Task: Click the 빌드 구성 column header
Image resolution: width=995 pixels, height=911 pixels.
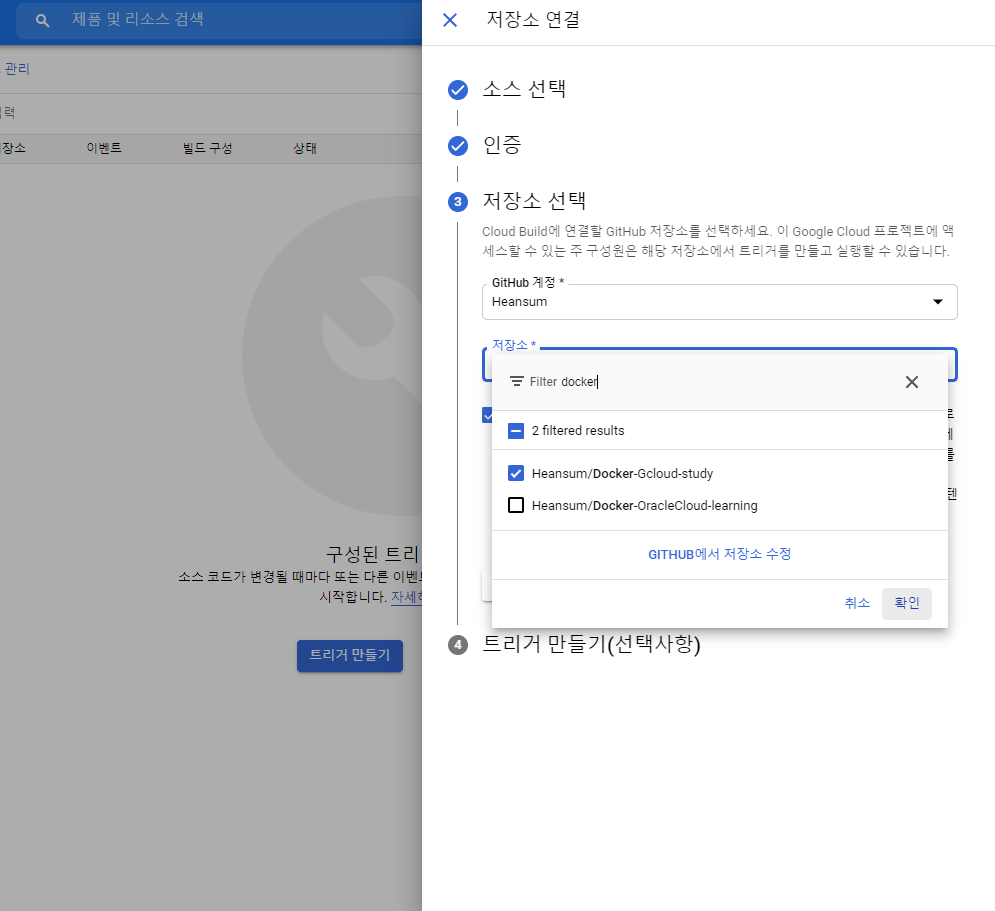Action: click(x=208, y=148)
